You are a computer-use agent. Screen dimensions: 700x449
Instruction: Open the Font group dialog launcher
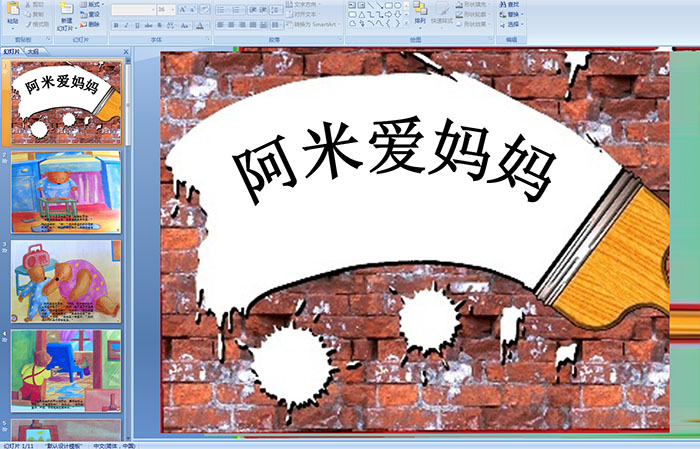pos(208,40)
